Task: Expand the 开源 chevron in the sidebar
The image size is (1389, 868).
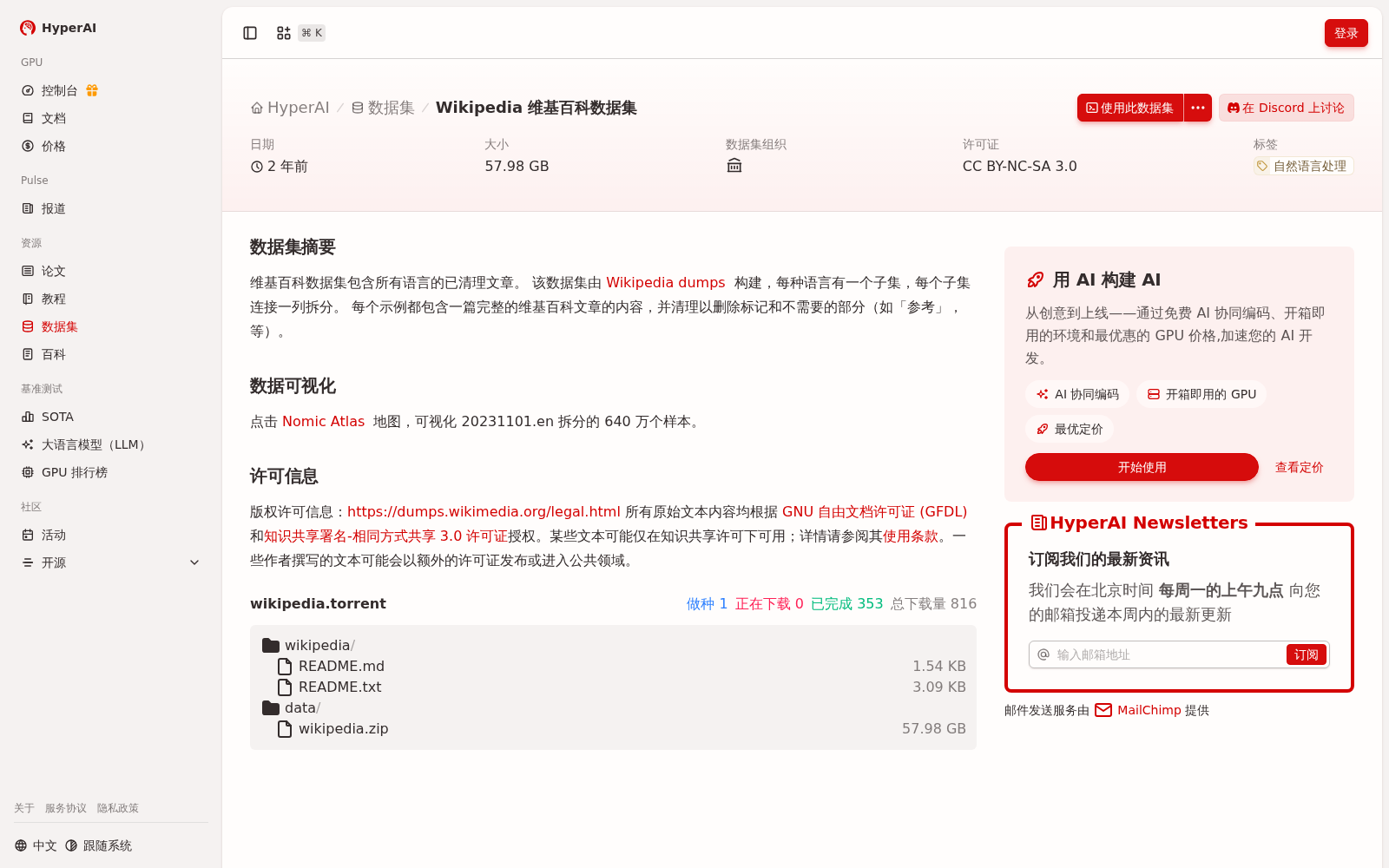Action: coord(194,562)
